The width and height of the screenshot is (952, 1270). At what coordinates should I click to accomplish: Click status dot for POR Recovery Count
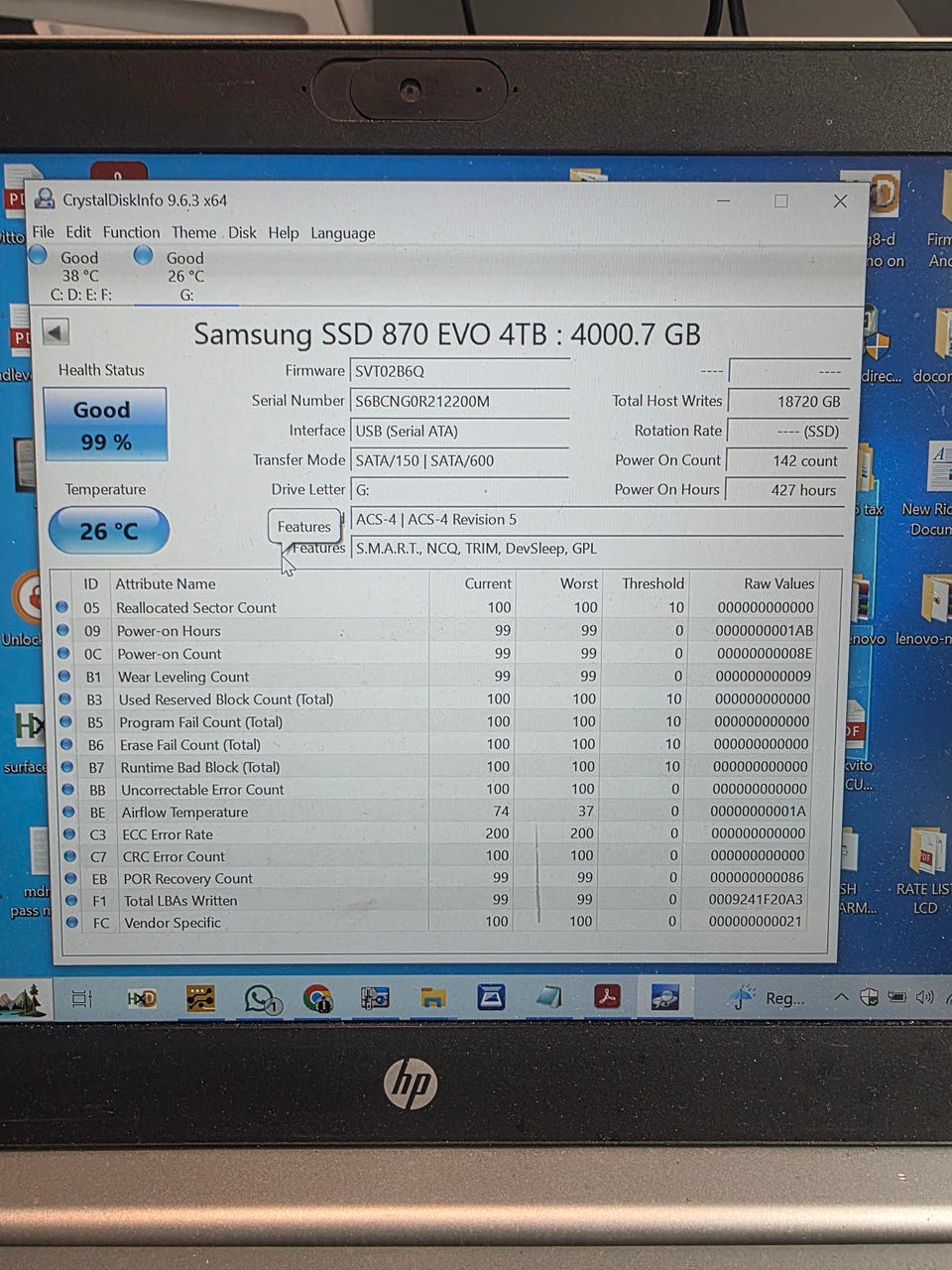(x=71, y=878)
